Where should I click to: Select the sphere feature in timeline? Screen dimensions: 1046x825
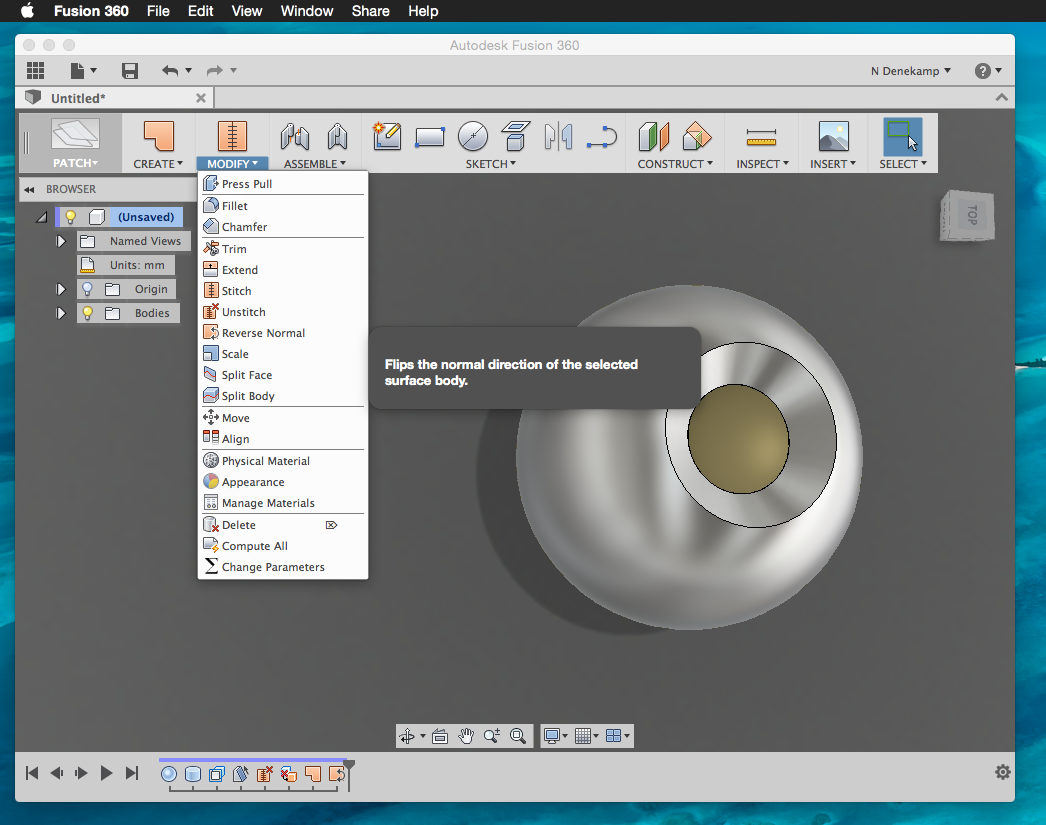click(169, 774)
